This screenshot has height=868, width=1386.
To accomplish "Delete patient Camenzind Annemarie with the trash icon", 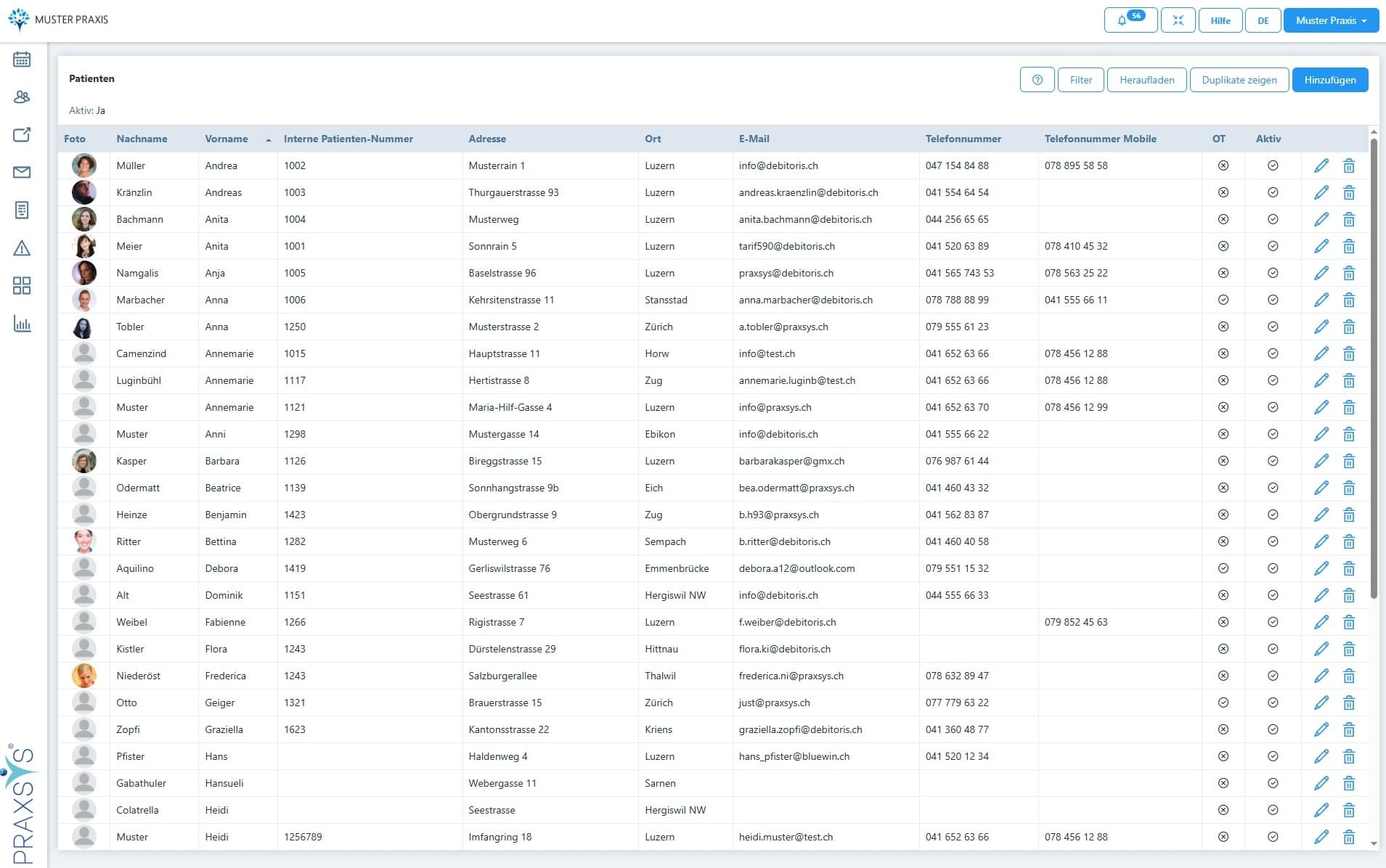I will pyautogui.click(x=1349, y=353).
